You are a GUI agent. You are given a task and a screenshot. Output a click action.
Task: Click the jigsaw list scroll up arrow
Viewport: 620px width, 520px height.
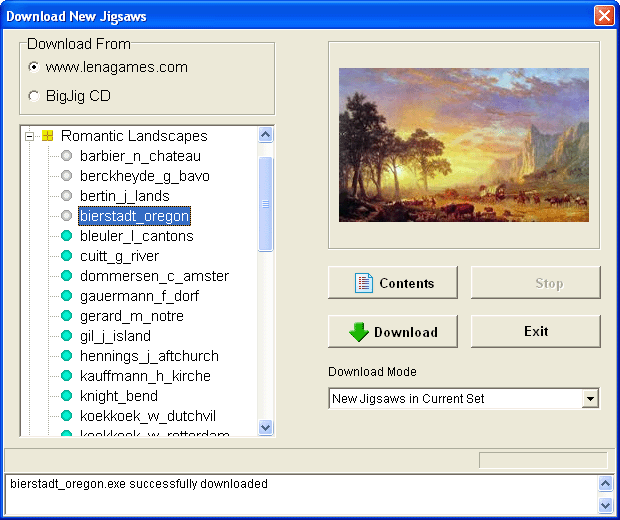266,135
